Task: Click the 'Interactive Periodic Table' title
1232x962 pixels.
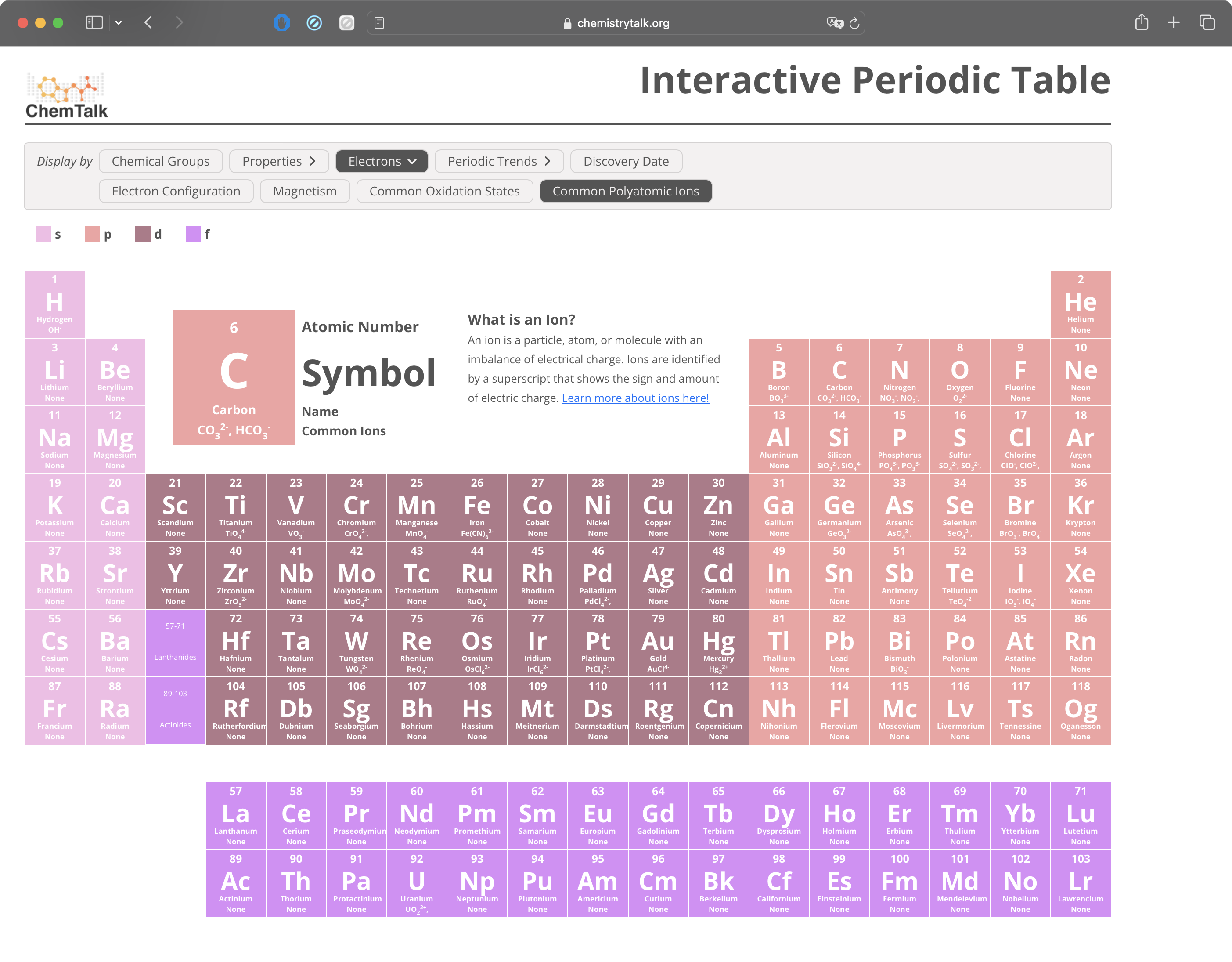Action: coord(875,80)
